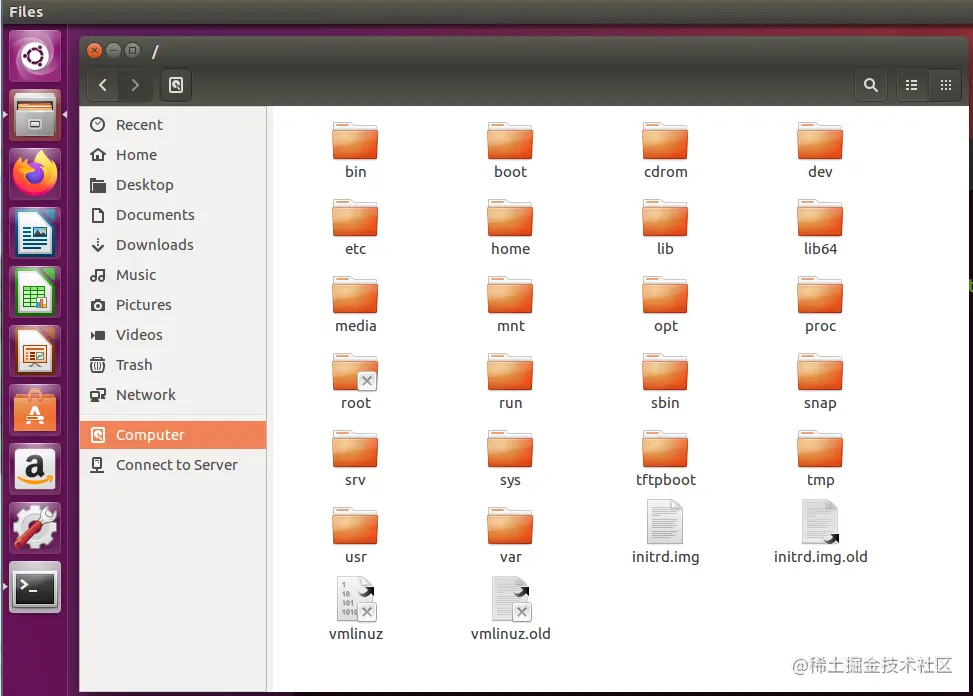The image size is (973, 696).
Task: Go back with the back arrow
Action: [103, 85]
